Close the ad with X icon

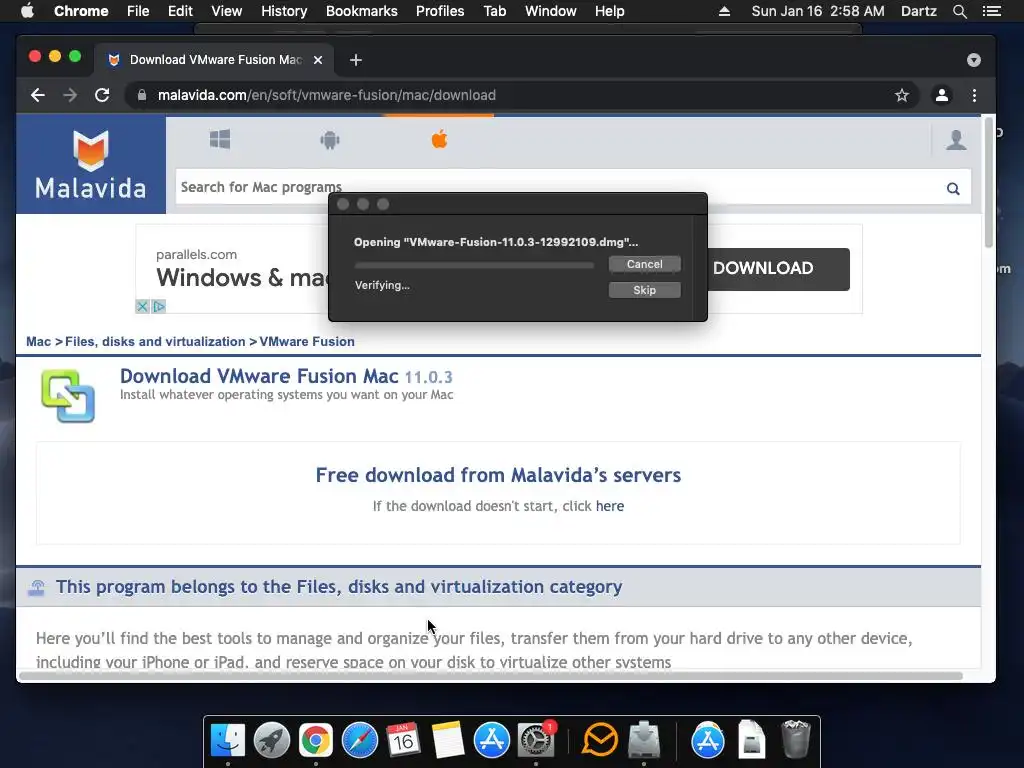point(142,306)
